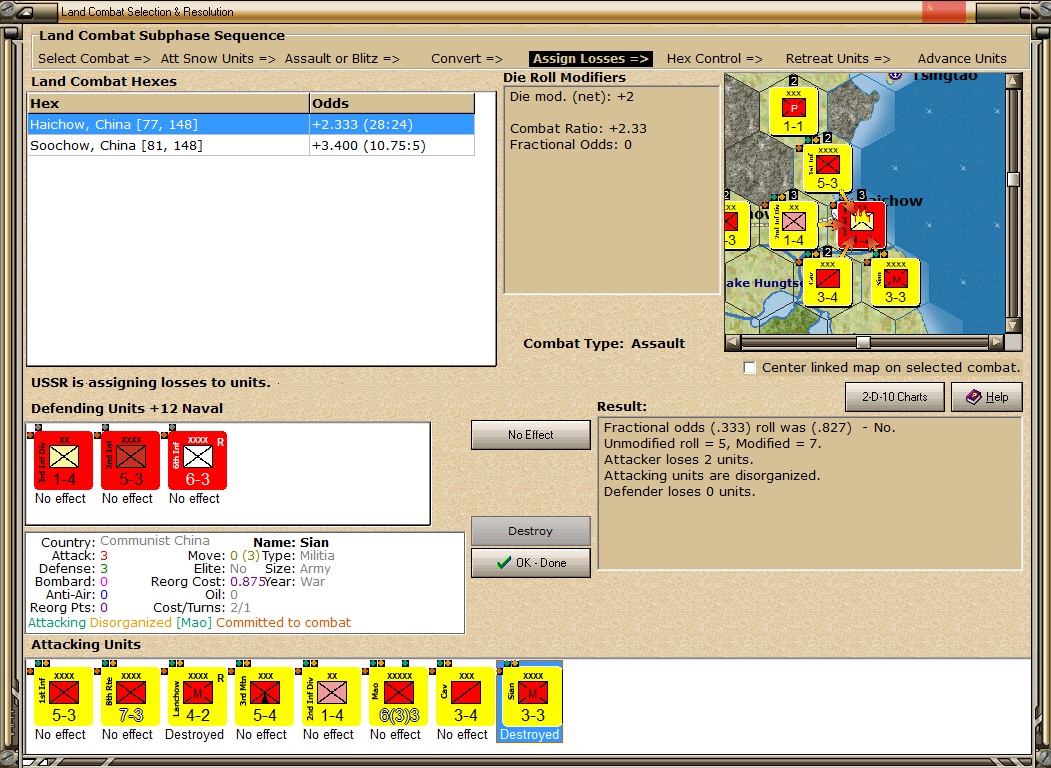Click Die mod. (net): +2 text
Viewport: 1051px width, 768px height.
[572, 97]
